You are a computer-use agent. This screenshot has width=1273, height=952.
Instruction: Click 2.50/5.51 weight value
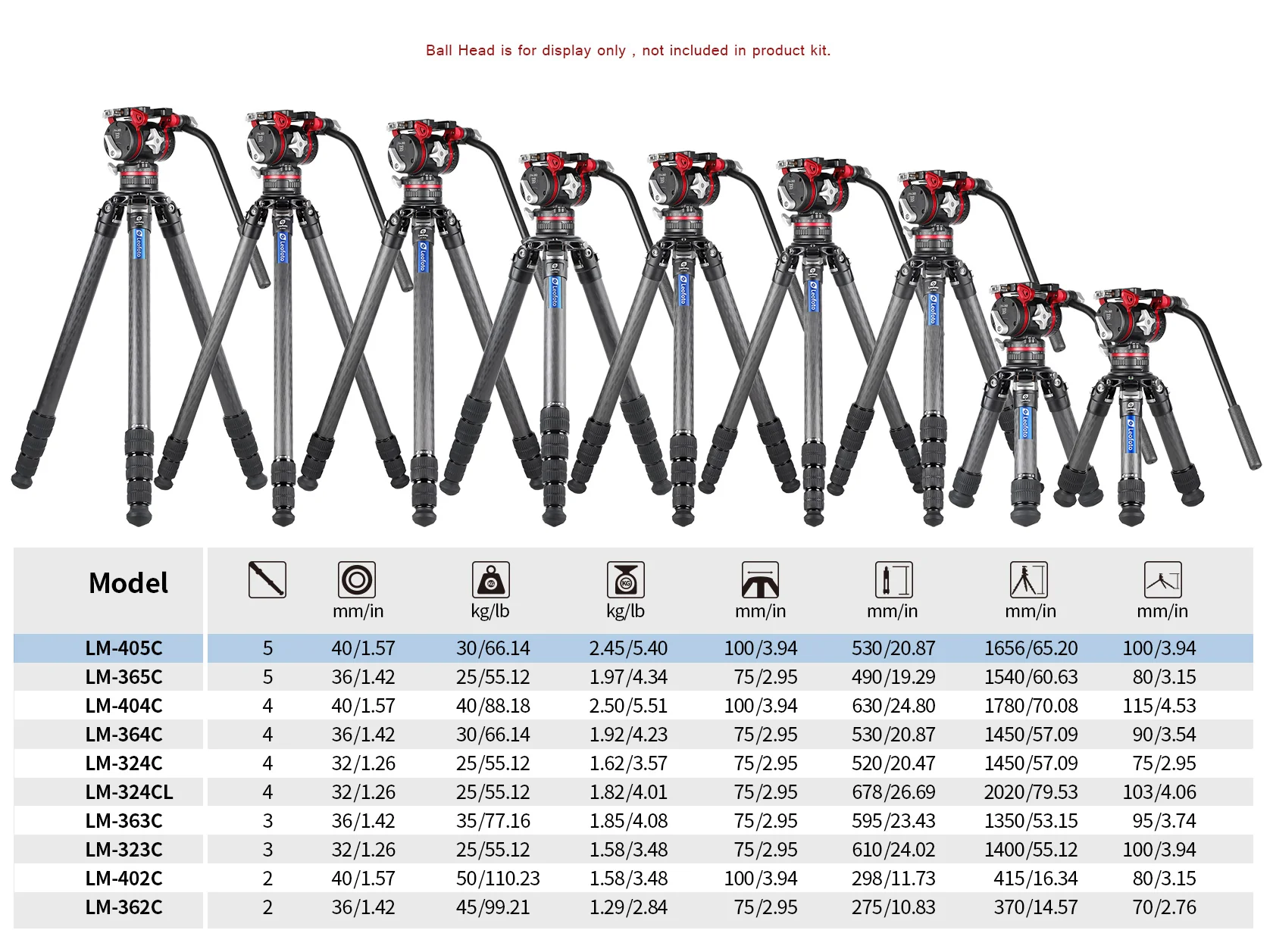pyautogui.click(x=628, y=706)
